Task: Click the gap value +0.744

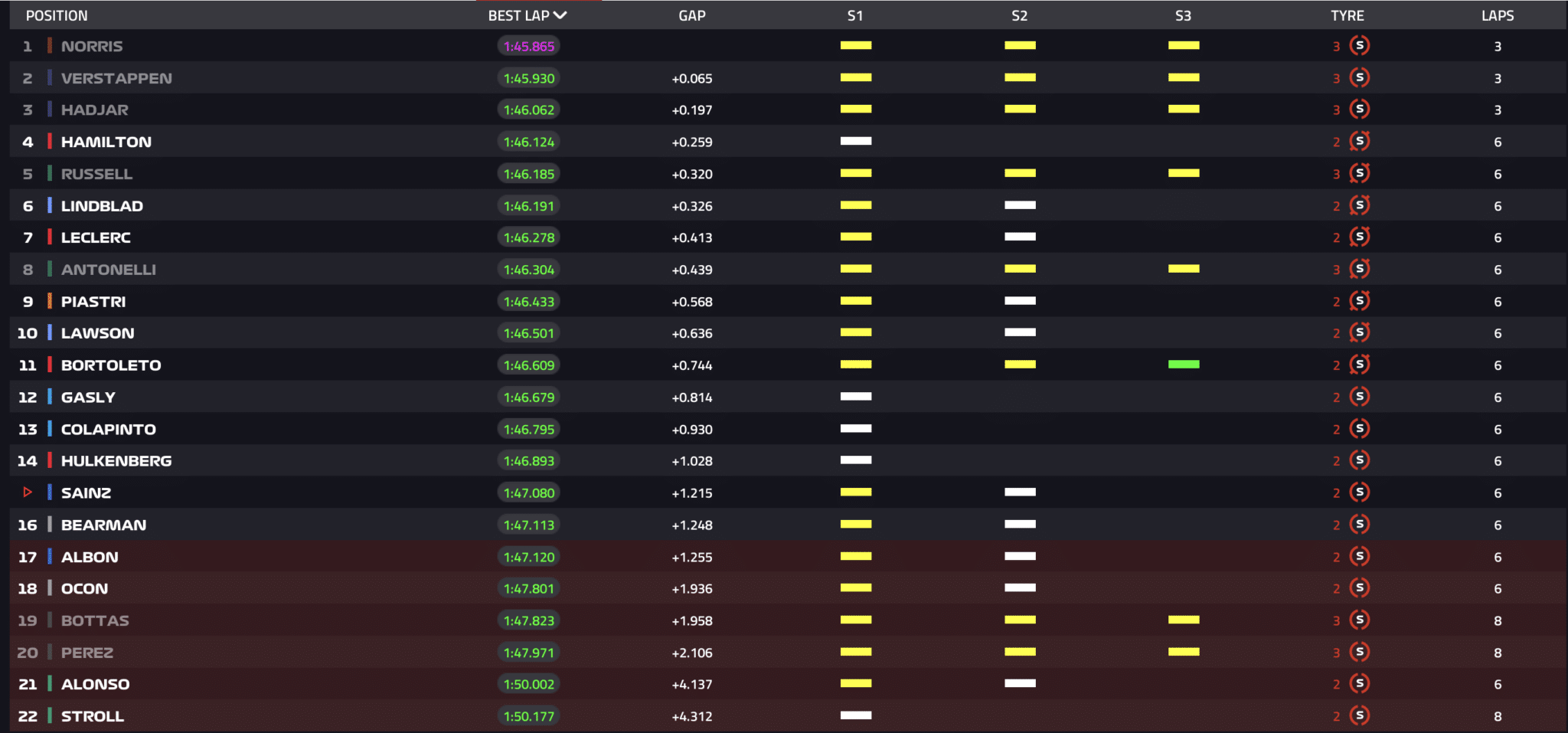Action: [692, 365]
